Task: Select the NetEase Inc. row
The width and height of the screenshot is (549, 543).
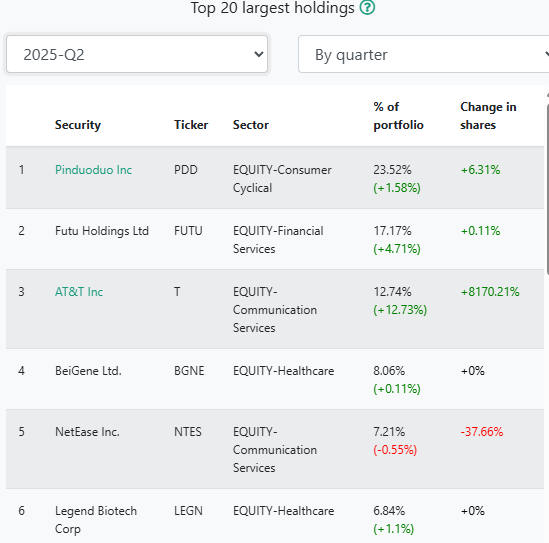Action: [x=275, y=449]
